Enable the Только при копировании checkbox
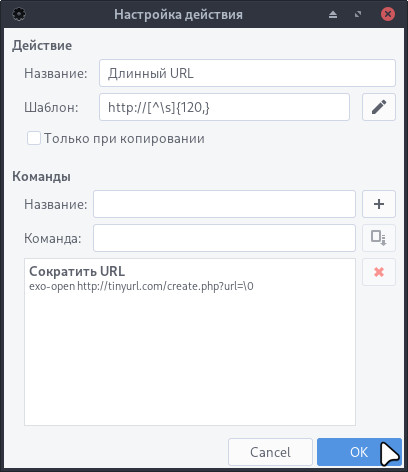The height and width of the screenshot is (472, 408). pyautogui.click(x=34, y=138)
